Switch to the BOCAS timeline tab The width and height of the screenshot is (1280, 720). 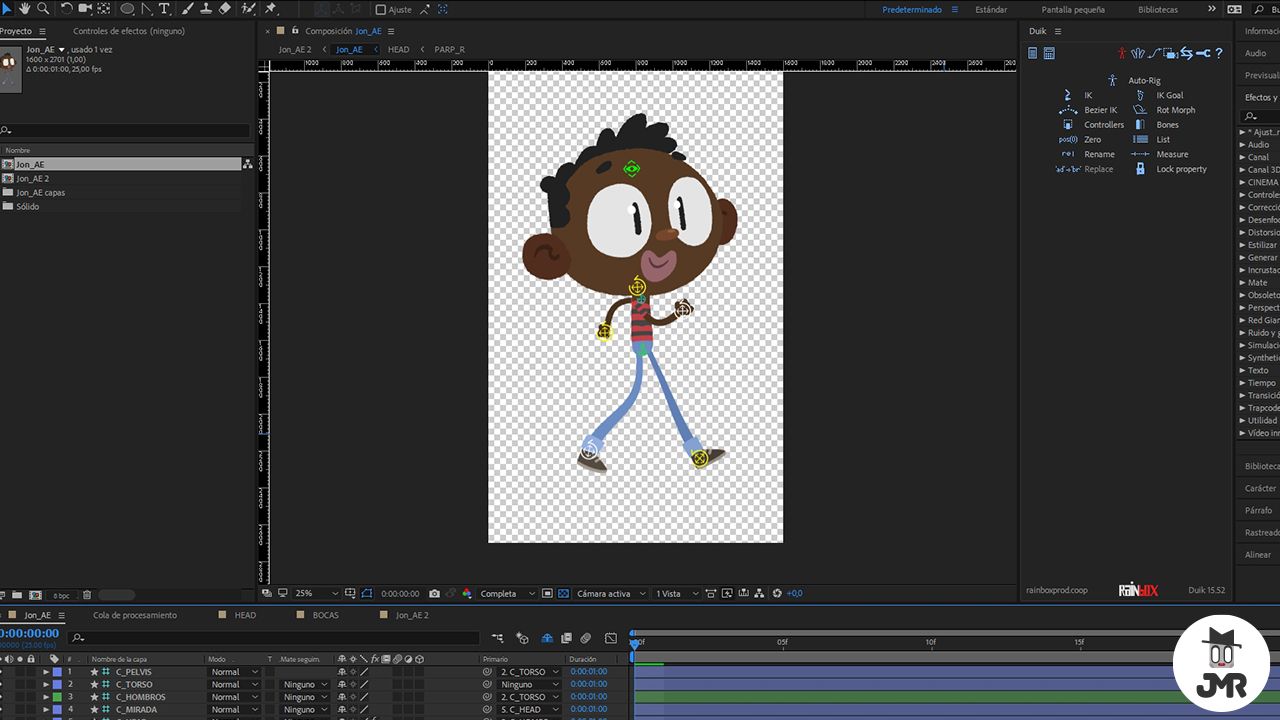click(x=326, y=615)
